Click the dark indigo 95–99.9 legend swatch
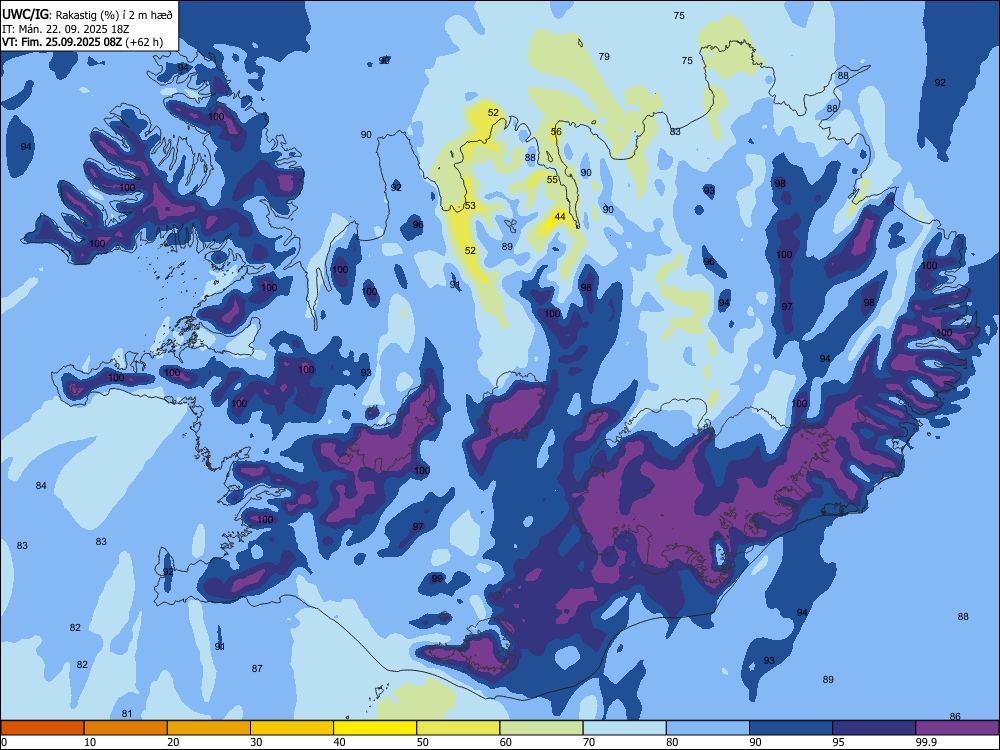 click(x=874, y=728)
